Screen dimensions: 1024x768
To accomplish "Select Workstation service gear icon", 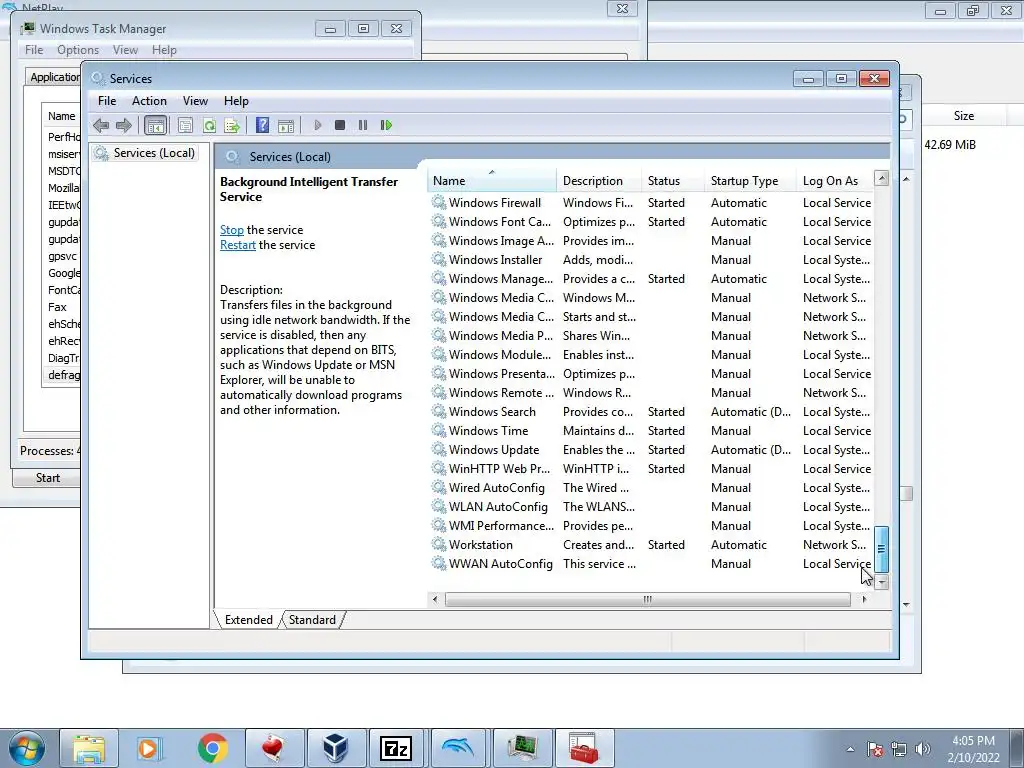I will 439,545.
